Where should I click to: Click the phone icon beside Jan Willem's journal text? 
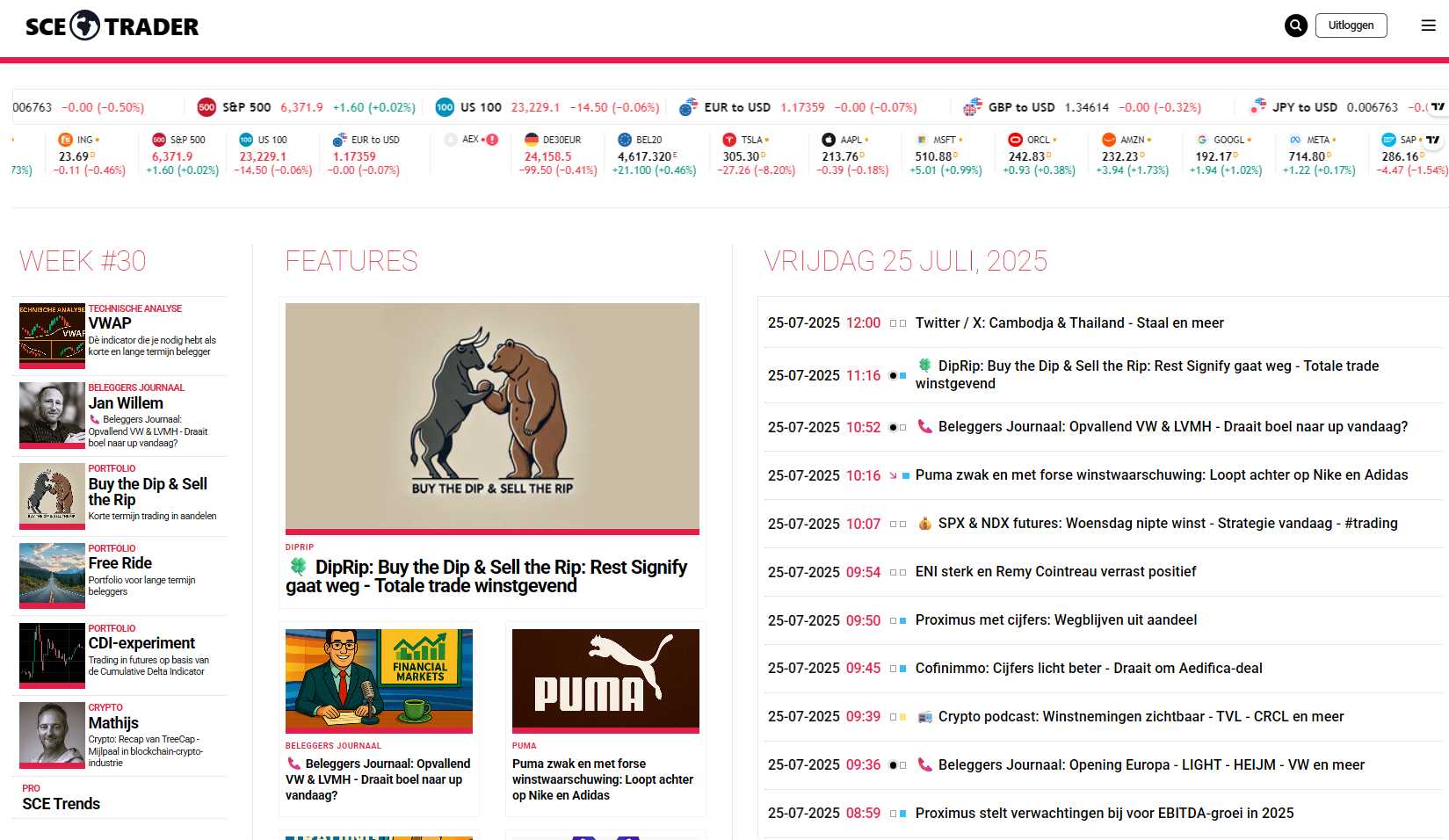94,419
